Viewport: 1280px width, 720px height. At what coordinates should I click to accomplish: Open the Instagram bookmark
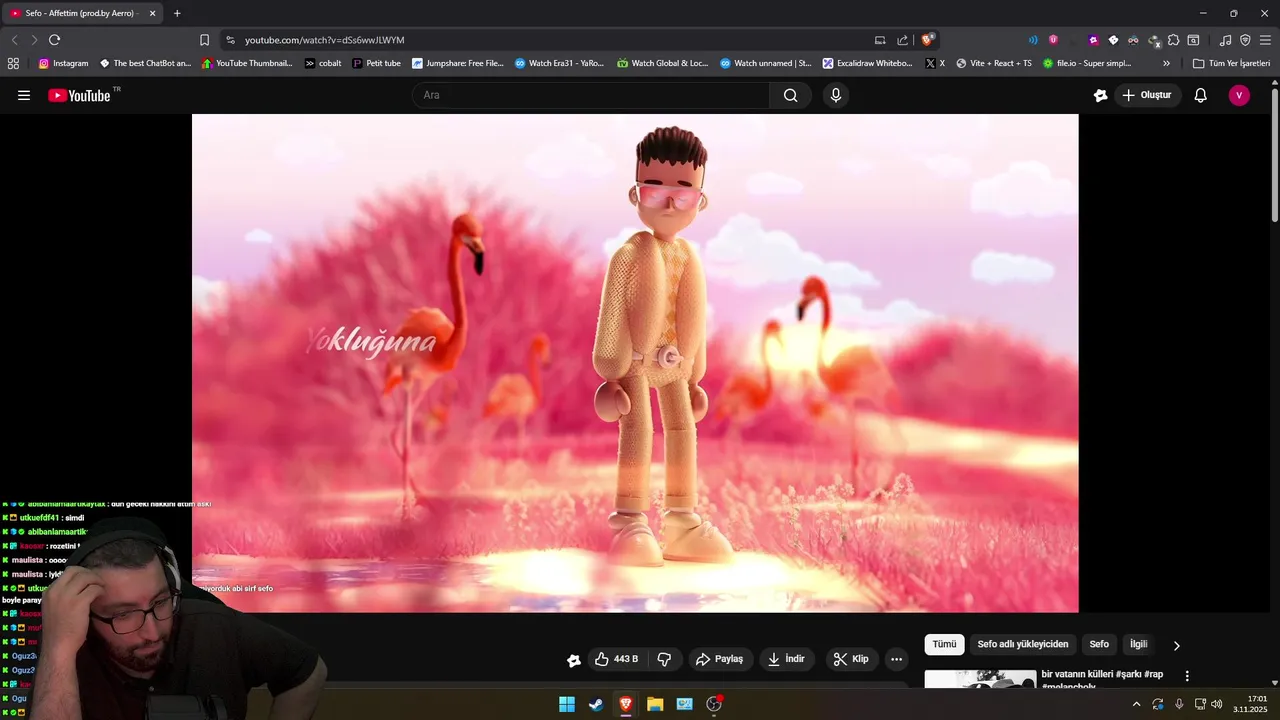click(x=64, y=63)
